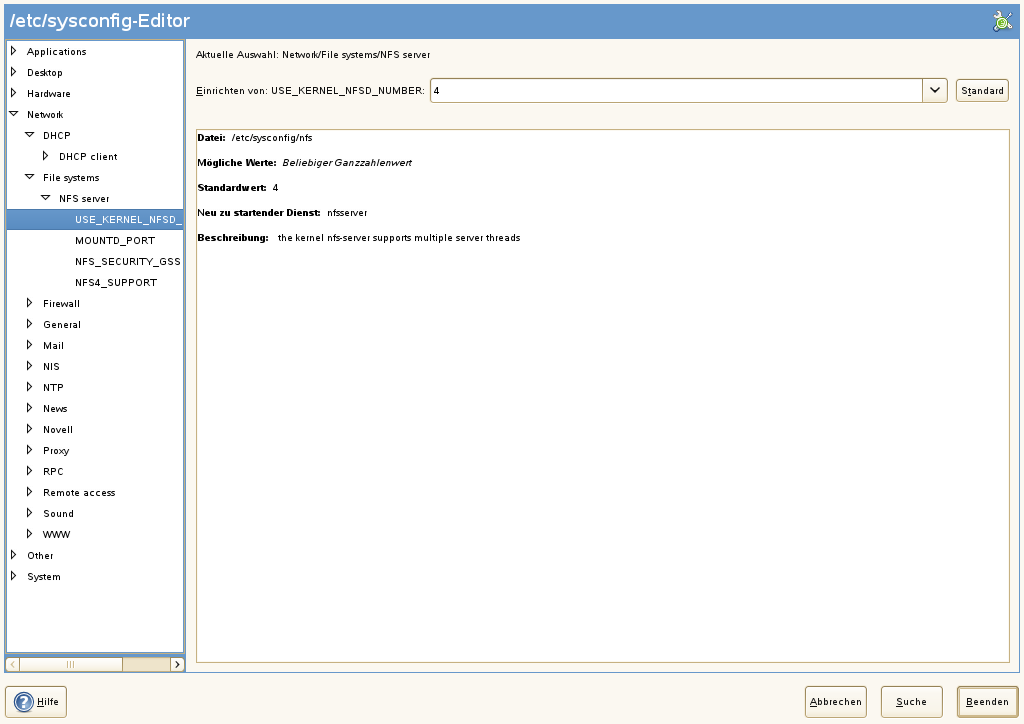The height and width of the screenshot is (724, 1024).
Task: Open help with the Hilfe button label
Action: click(x=48, y=702)
